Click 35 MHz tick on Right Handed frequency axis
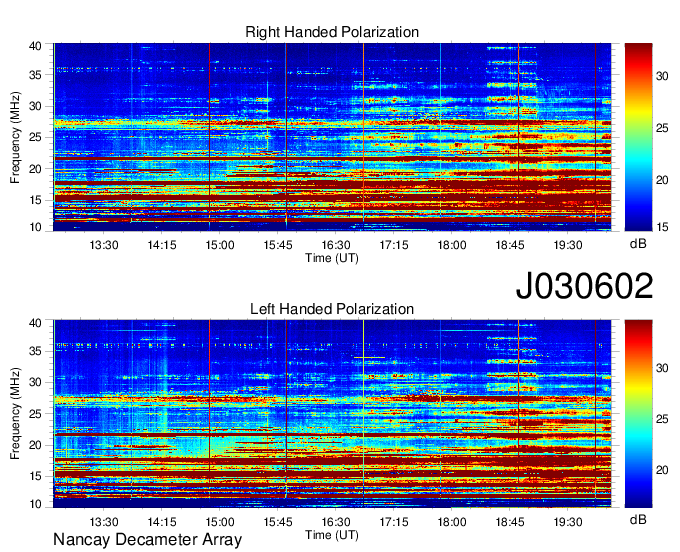 (x=36, y=75)
